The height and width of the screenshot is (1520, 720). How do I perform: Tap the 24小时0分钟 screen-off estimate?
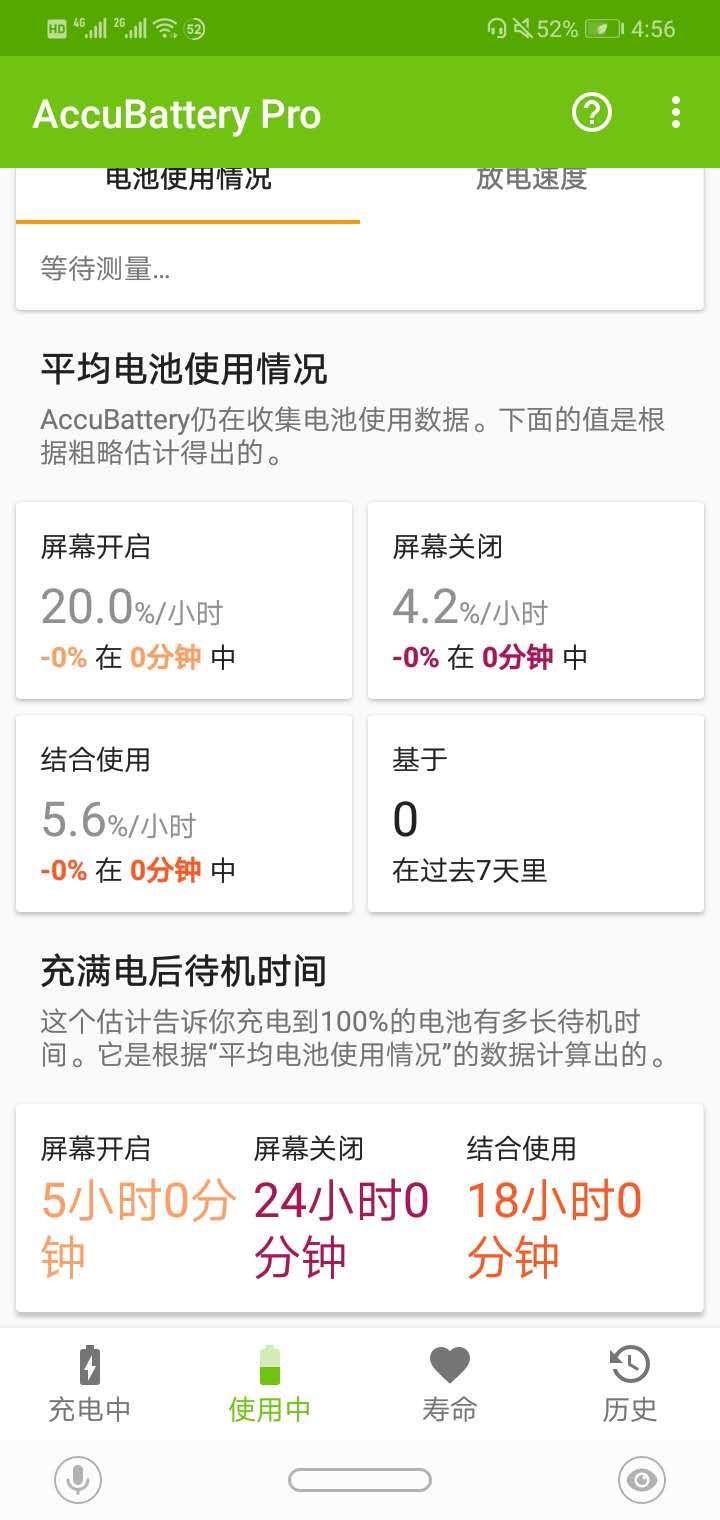[x=341, y=1229]
